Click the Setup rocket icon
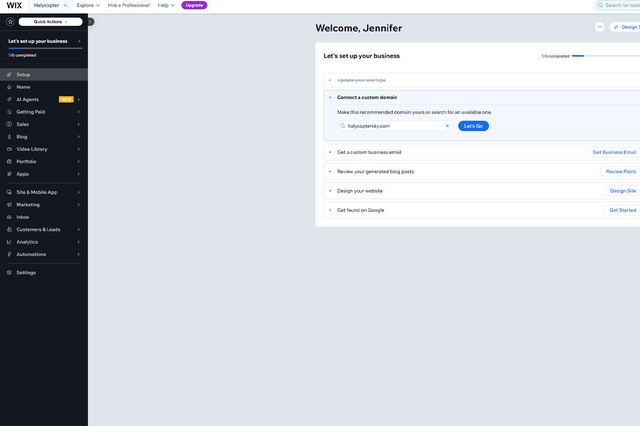The width and height of the screenshot is (640, 426). pos(9,75)
